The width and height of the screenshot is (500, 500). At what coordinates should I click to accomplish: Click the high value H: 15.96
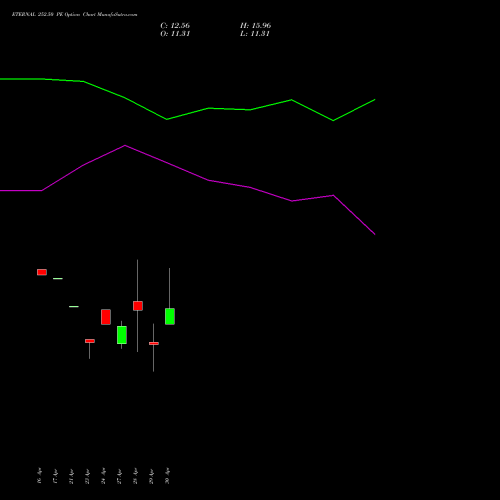pyautogui.click(x=255, y=26)
